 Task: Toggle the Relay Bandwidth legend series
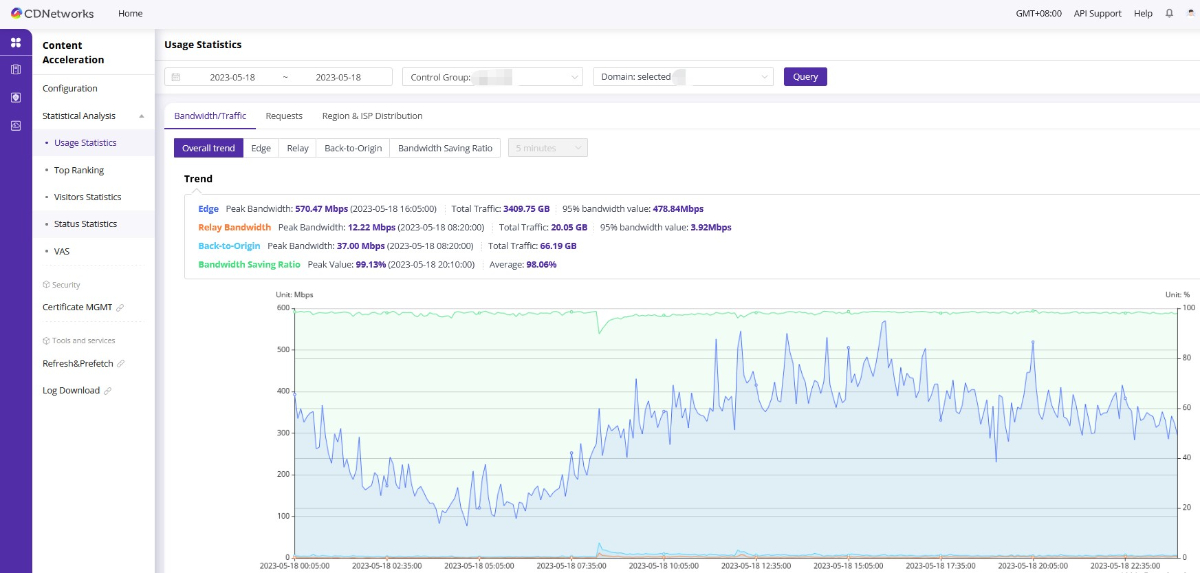coord(234,227)
